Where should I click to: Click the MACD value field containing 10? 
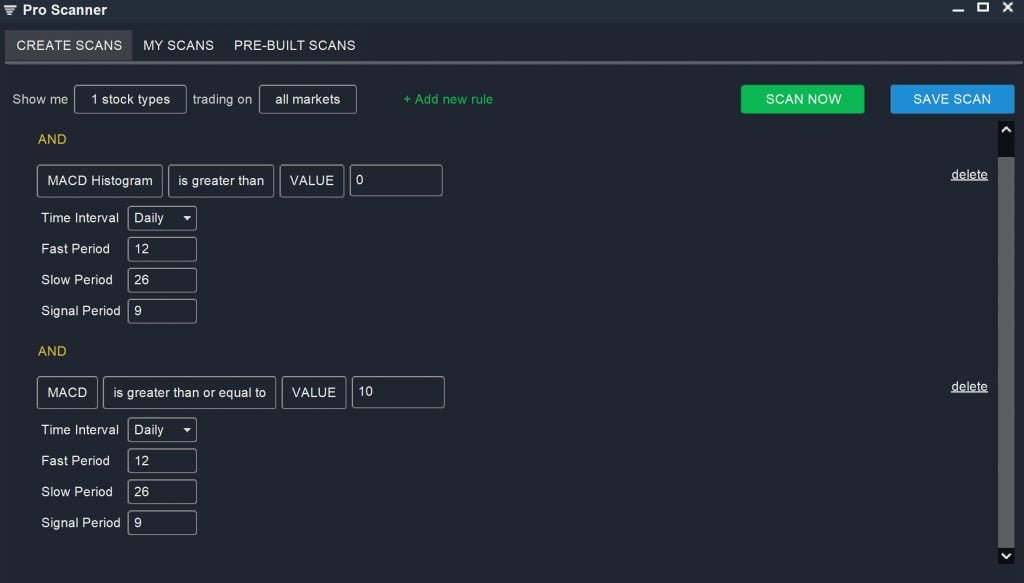coord(398,392)
